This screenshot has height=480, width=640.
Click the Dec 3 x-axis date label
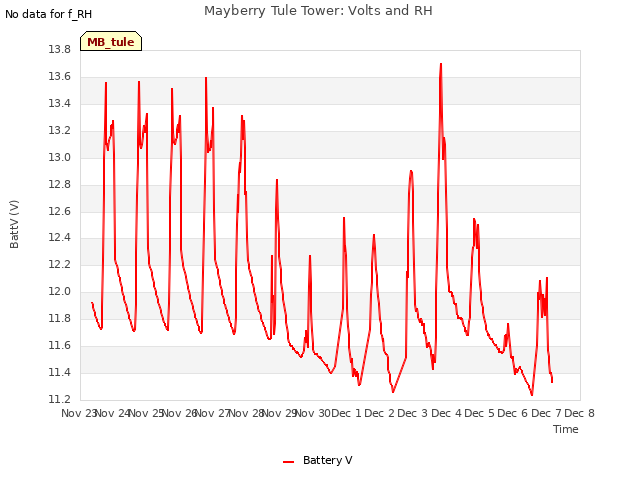[413, 413]
